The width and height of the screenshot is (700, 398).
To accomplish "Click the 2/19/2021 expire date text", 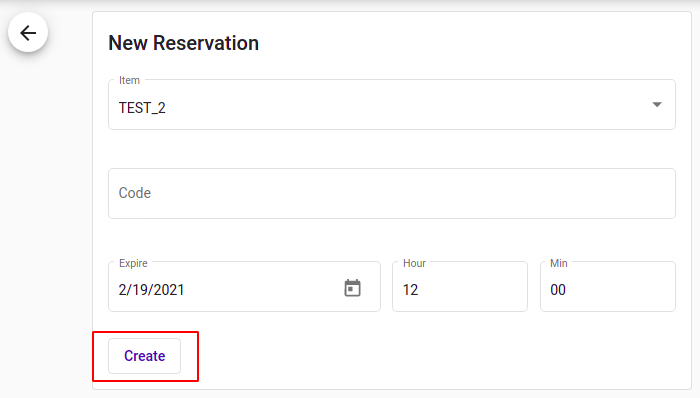I will [x=151, y=290].
